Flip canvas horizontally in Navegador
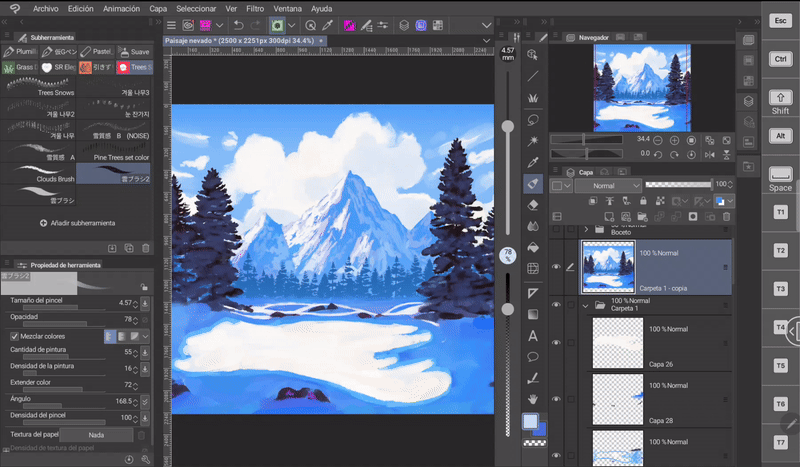This screenshot has height=467, width=800. tap(710, 155)
